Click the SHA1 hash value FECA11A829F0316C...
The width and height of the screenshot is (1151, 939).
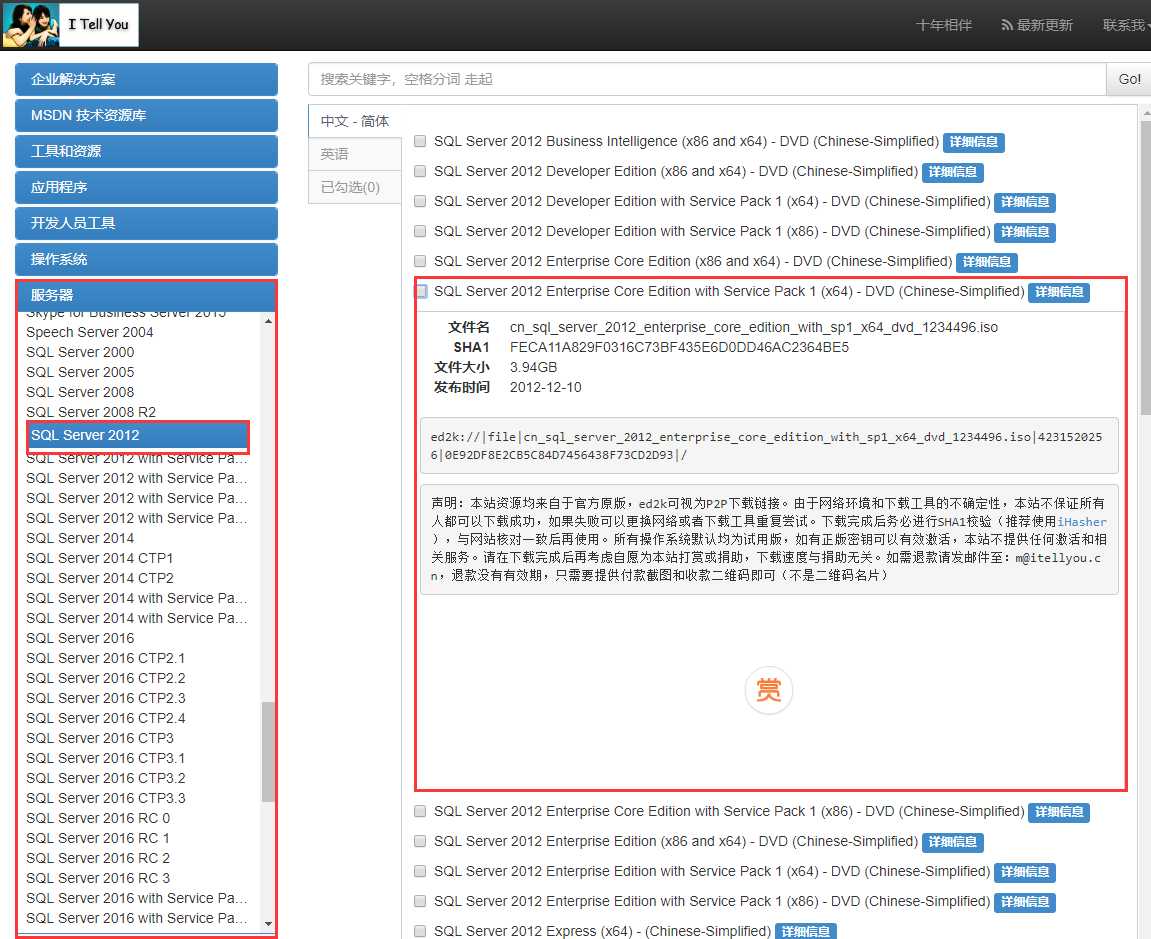coord(679,347)
